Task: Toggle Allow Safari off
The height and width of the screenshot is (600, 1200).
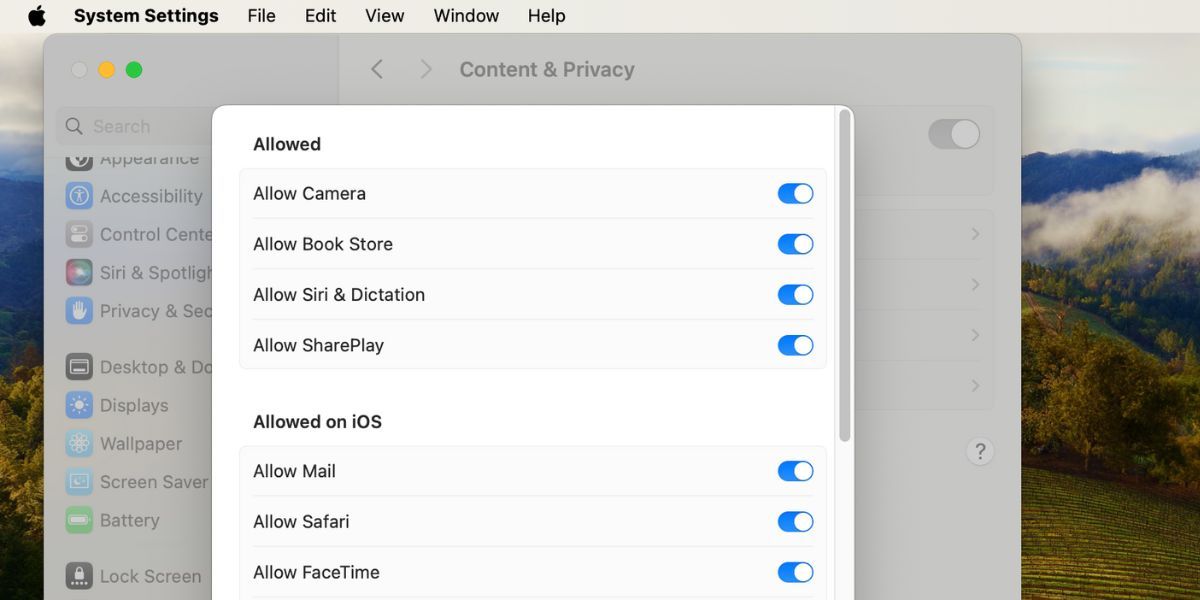Action: [795, 521]
